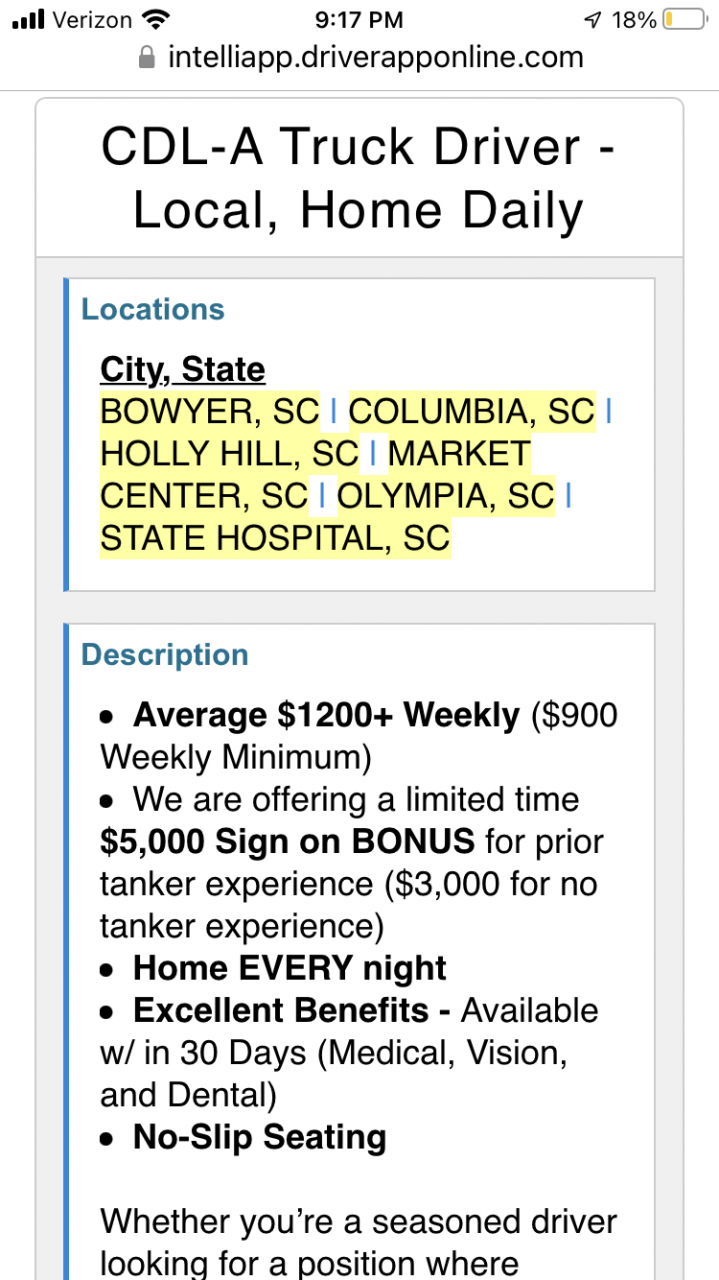Select the COLUMBIA, SC location
This screenshot has width=719, height=1280.
click(x=471, y=411)
